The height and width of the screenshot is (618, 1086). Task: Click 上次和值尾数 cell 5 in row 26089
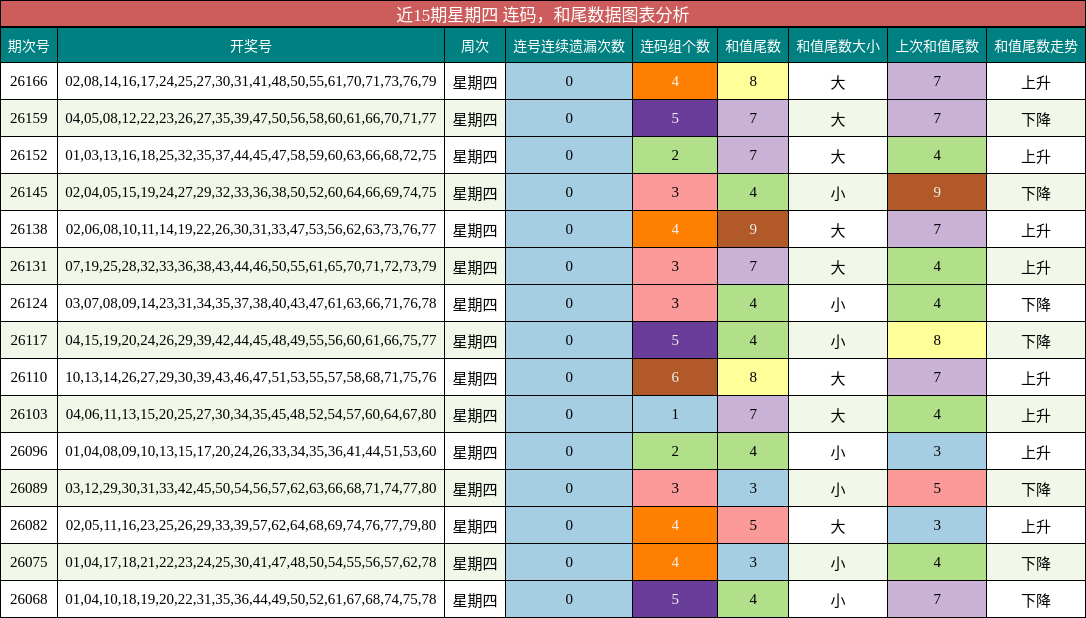click(937, 488)
